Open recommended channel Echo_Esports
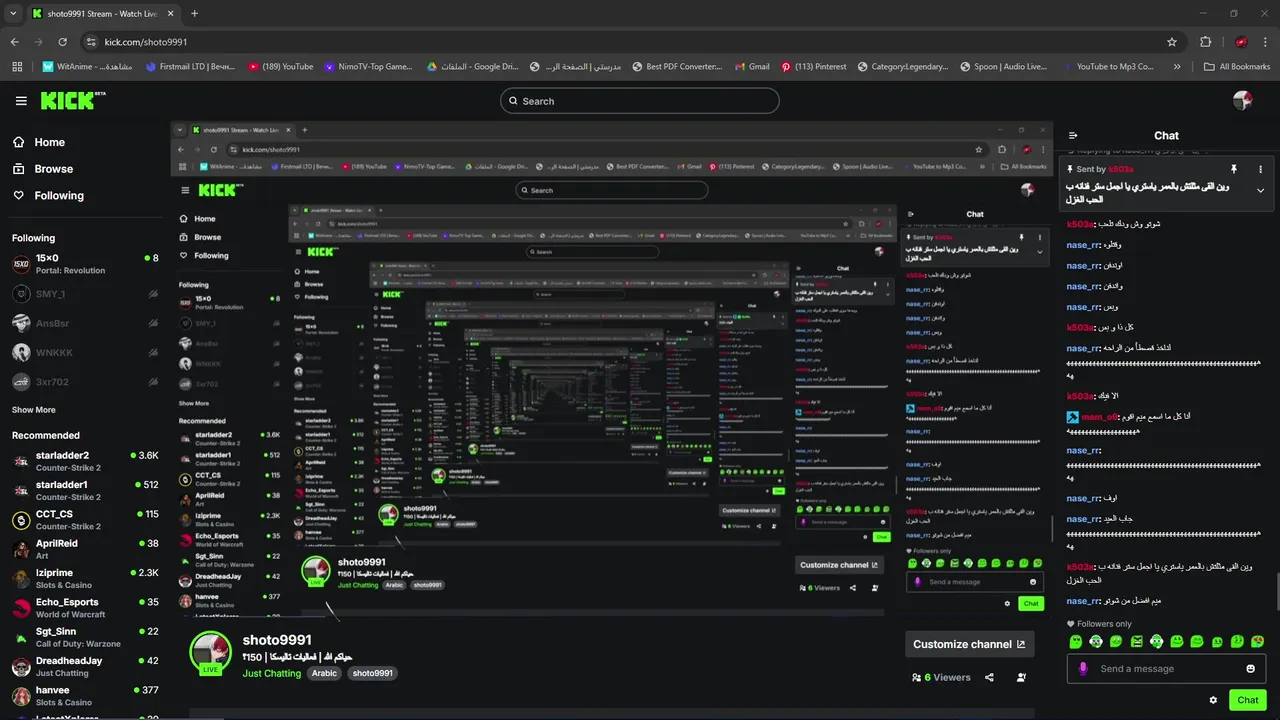Viewport: 1280px width, 720px height. coord(85,608)
